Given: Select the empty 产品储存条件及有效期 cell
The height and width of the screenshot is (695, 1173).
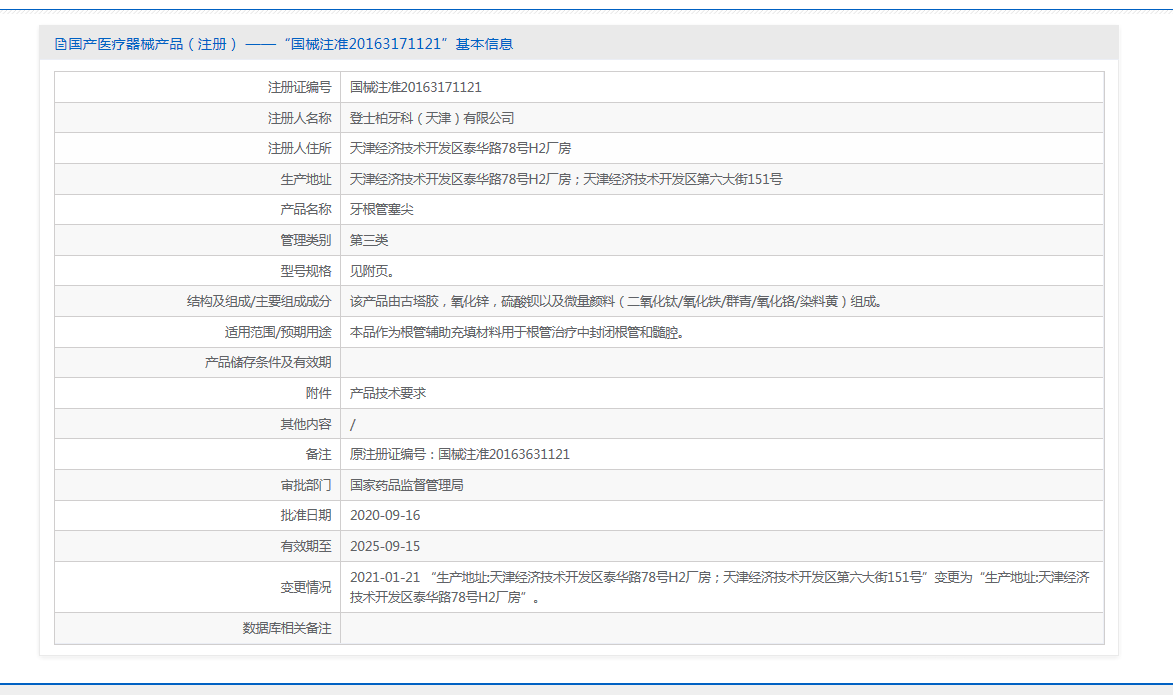Looking at the screenshot, I should tap(700, 361).
